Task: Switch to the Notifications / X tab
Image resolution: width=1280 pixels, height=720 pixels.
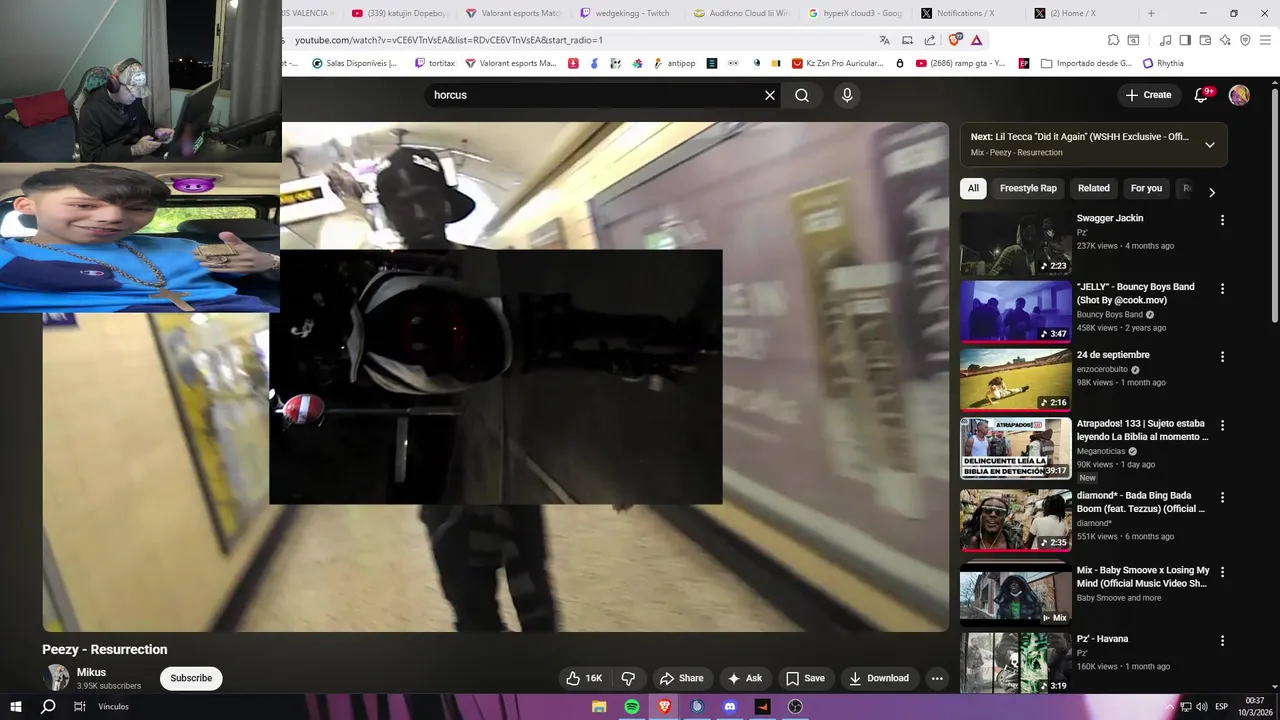Action: pyautogui.click(x=965, y=13)
